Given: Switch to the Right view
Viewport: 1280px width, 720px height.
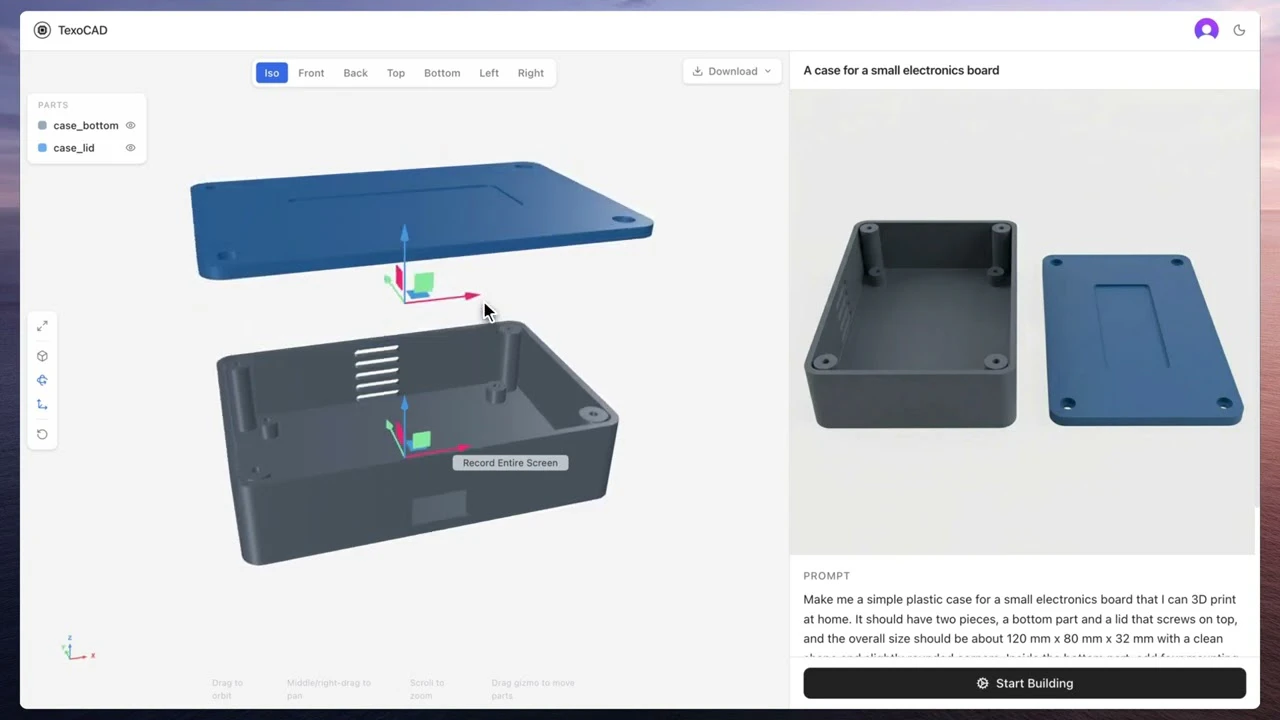Looking at the screenshot, I should (531, 73).
